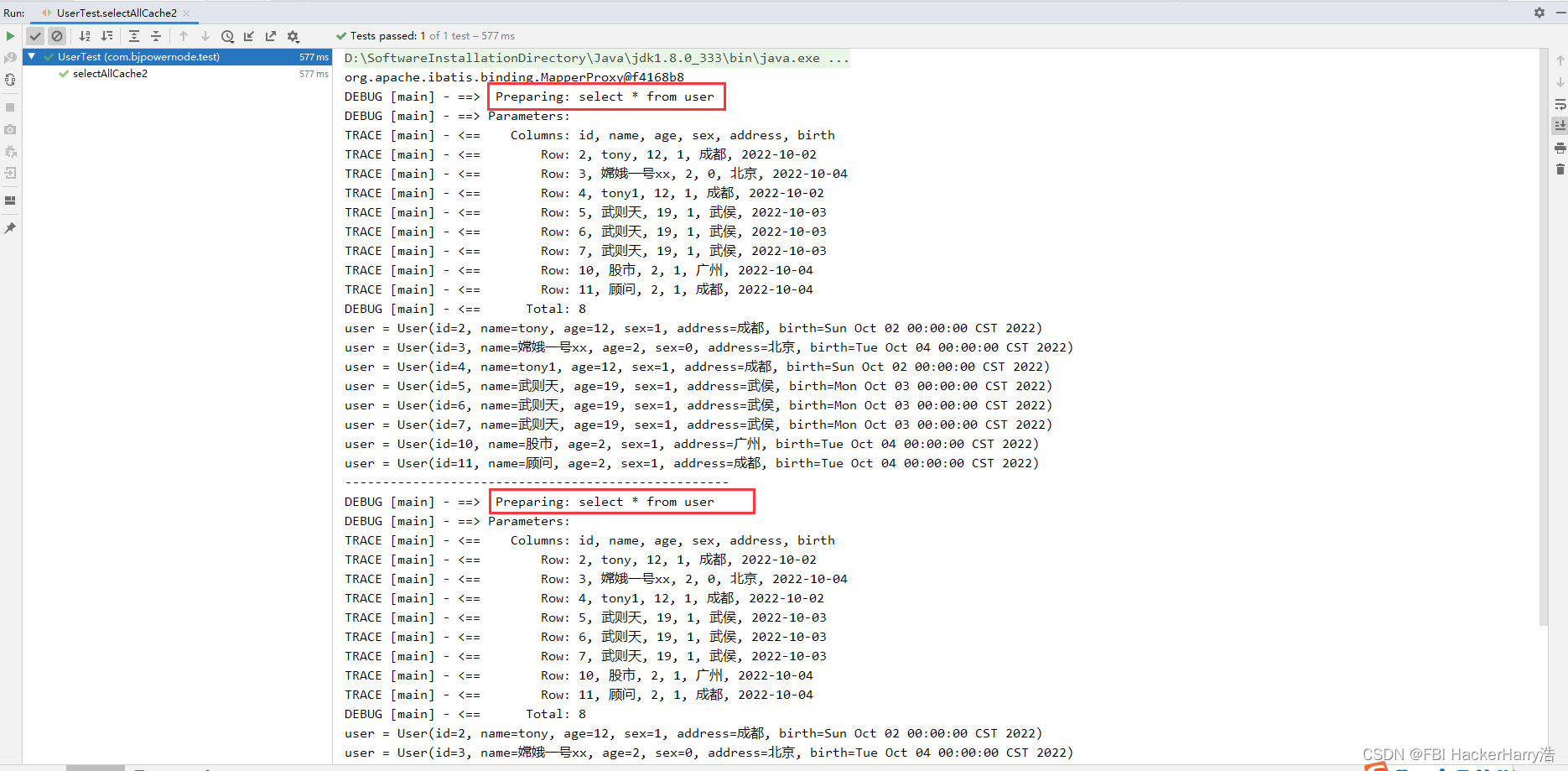Click first "Row: 4, tony1" trace line
1568x771 pixels.
(584, 193)
